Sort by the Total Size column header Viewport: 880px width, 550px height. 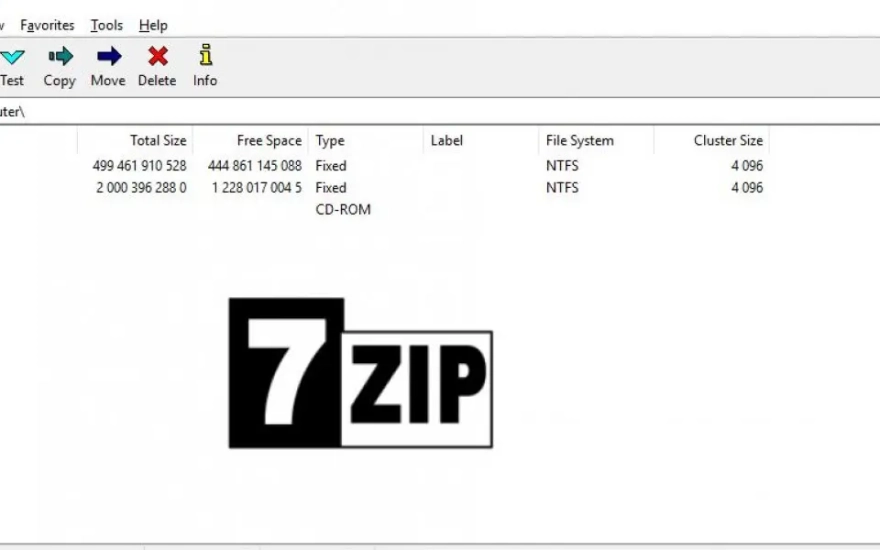tap(157, 141)
